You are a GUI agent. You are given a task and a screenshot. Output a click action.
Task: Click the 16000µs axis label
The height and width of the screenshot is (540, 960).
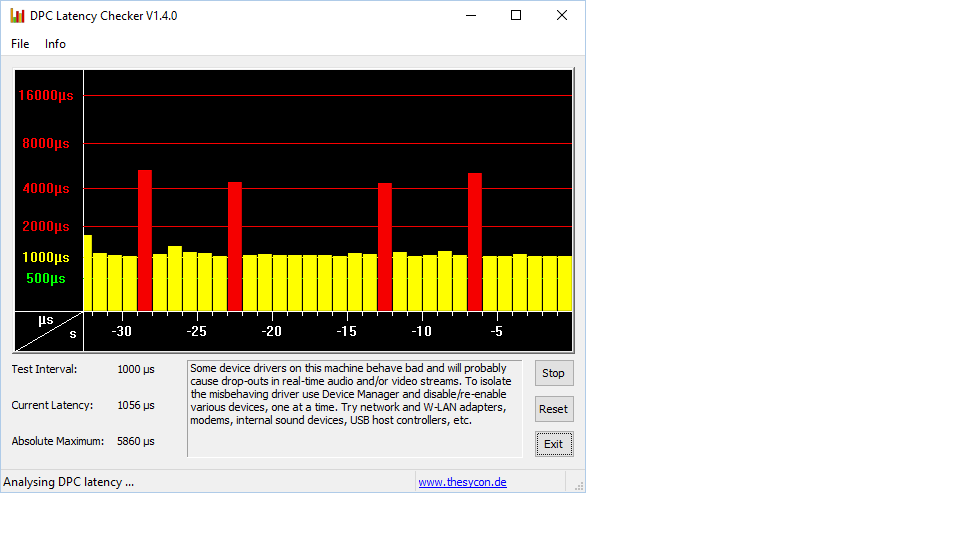click(x=46, y=96)
